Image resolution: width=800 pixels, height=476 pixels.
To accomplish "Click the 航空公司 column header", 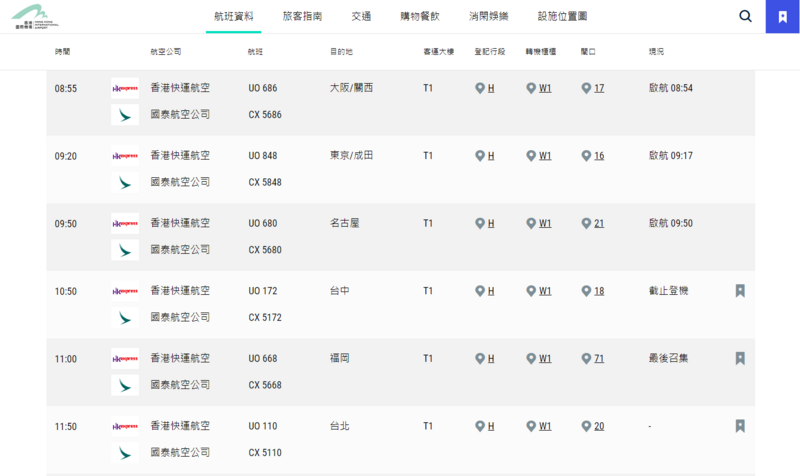I will click(x=166, y=52).
